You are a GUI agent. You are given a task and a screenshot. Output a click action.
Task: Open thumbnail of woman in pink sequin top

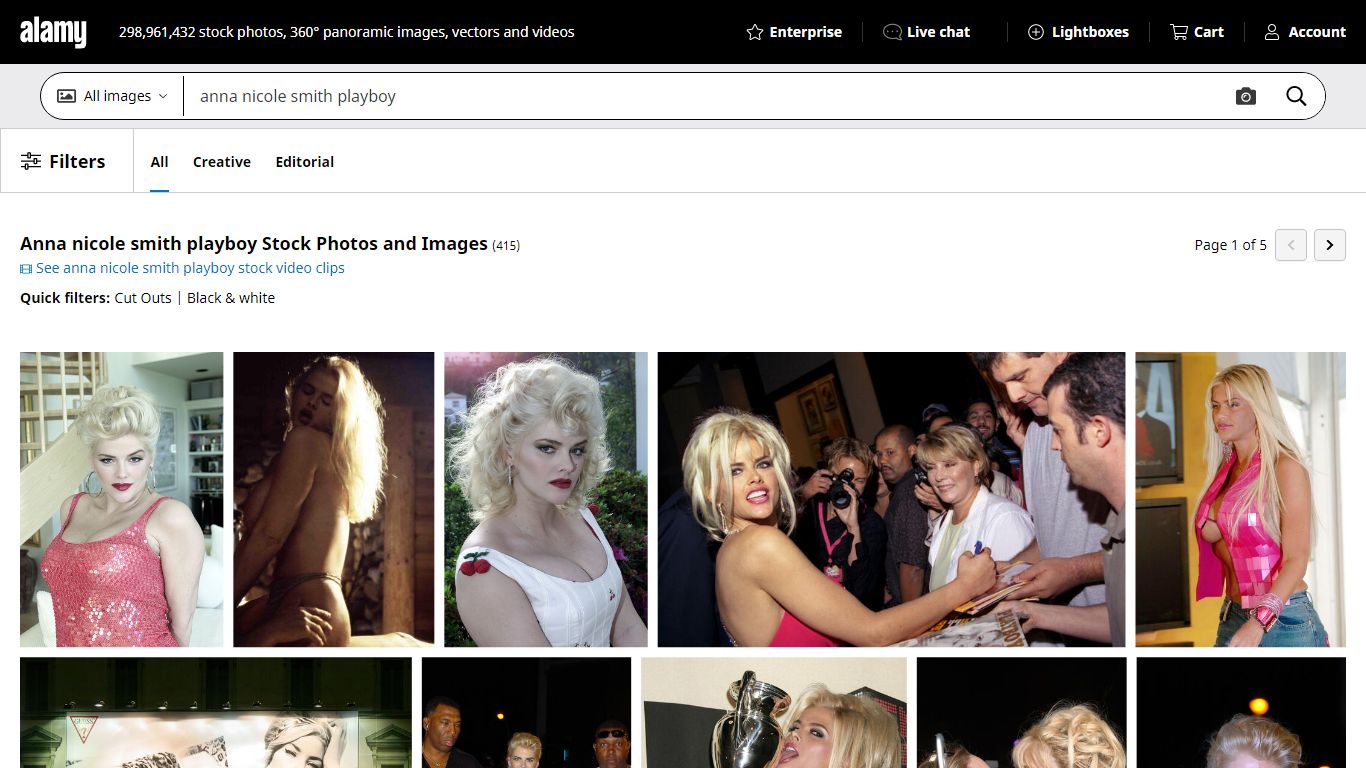pyautogui.click(x=122, y=499)
